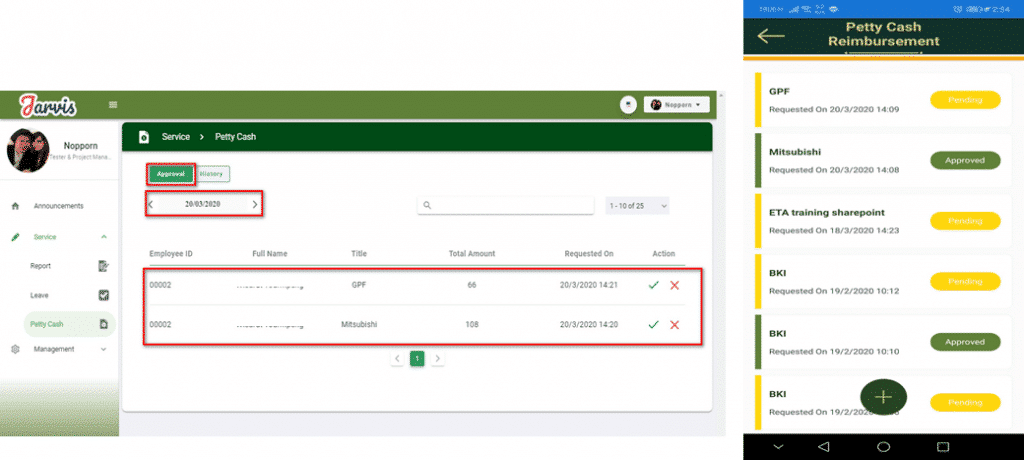Click the hamburger menu icon beside the Jarvis logo
The height and width of the screenshot is (460, 1024).
113,104
